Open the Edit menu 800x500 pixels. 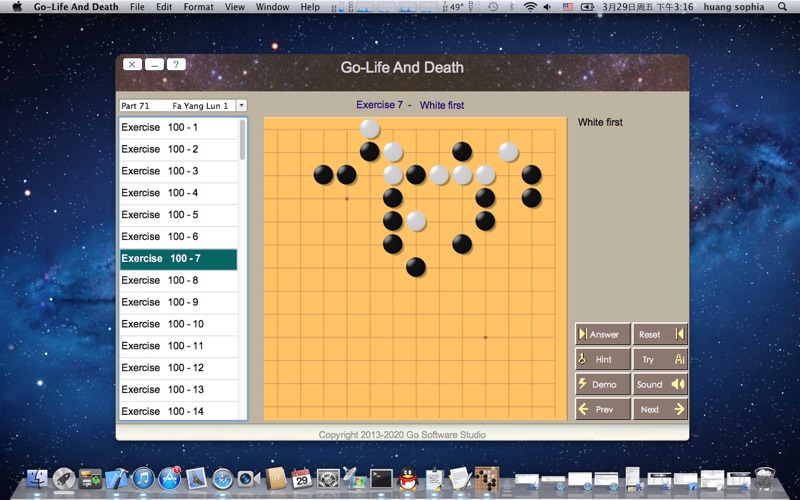164,7
